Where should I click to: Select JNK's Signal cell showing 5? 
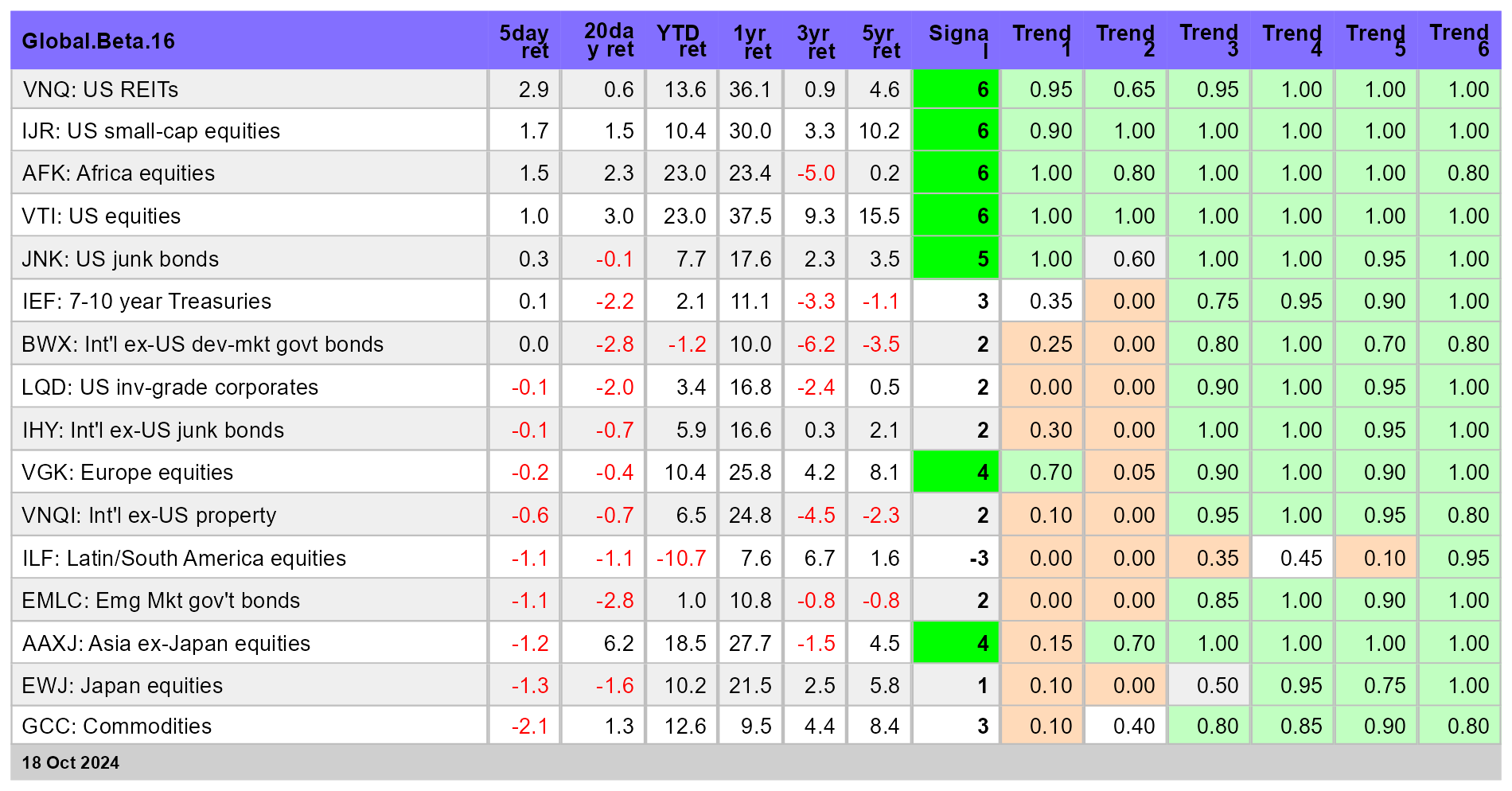coord(955,259)
